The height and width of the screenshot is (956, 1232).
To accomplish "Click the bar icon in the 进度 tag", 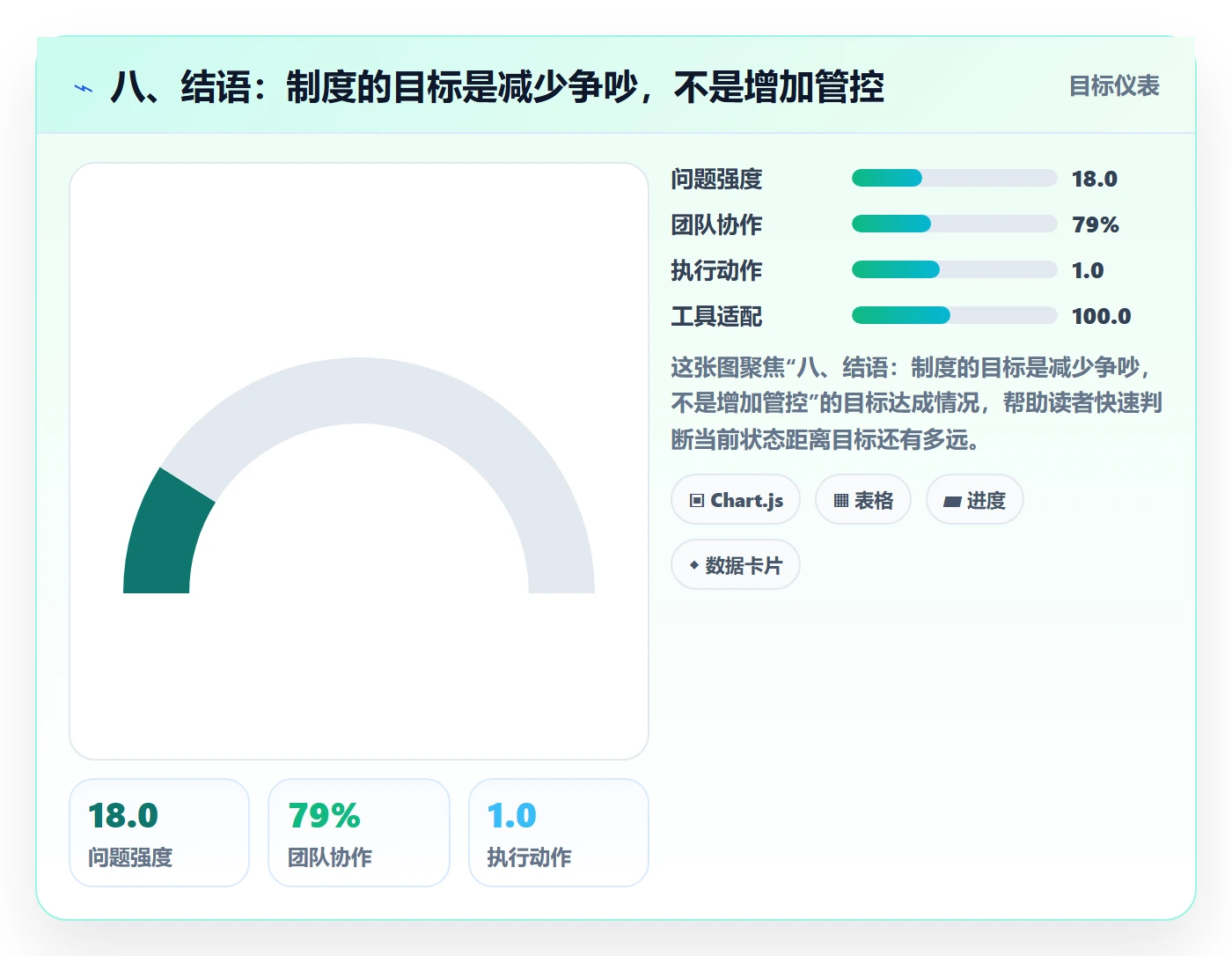I will point(952,502).
